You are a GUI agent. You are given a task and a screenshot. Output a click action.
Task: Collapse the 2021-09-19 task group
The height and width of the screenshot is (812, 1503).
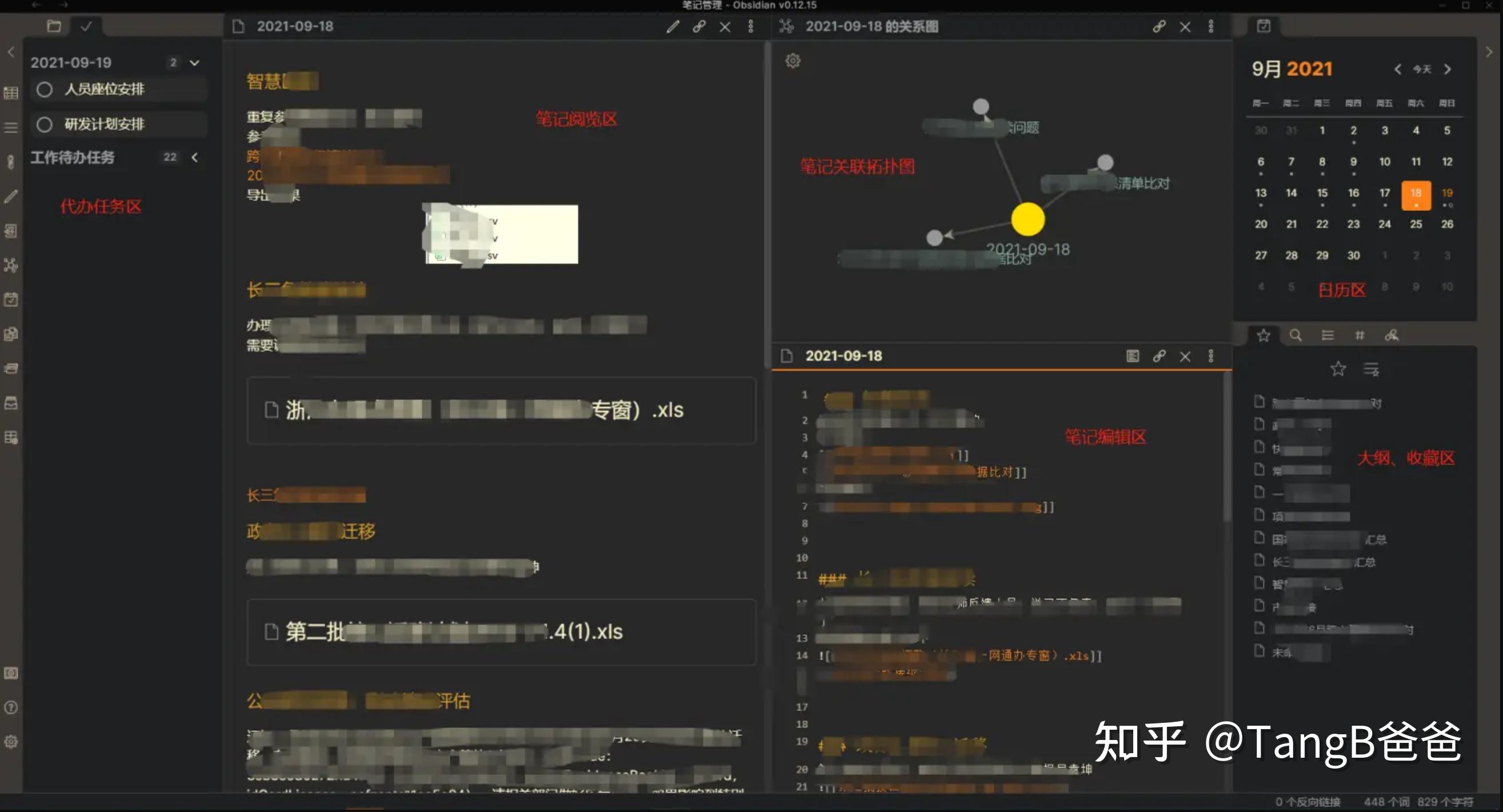(x=195, y=62)
